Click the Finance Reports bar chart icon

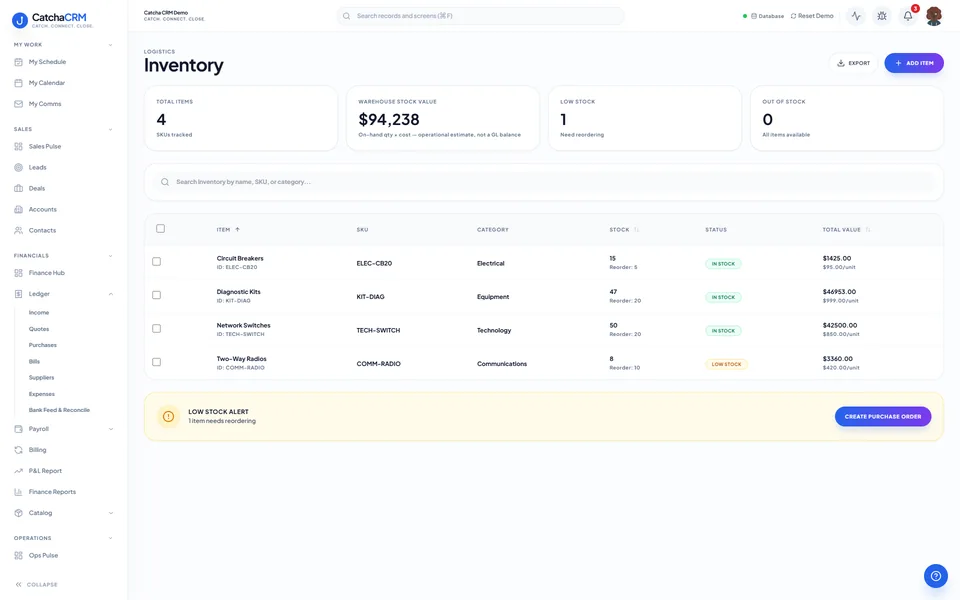(x=18, y=492)
